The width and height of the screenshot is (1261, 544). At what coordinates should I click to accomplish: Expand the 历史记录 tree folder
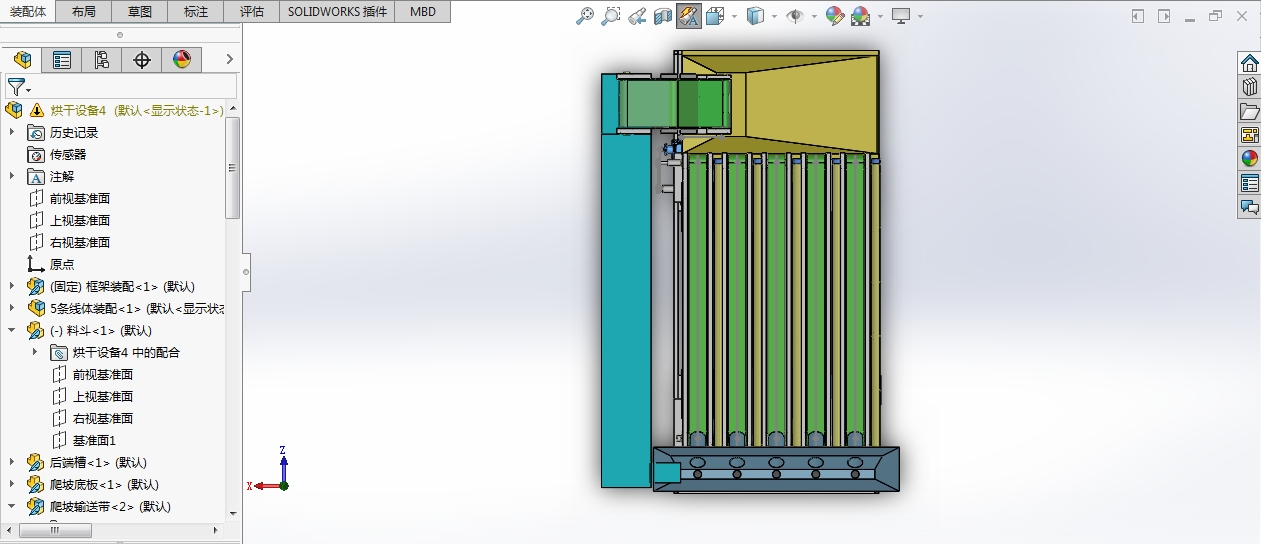(x=12, y=132)
